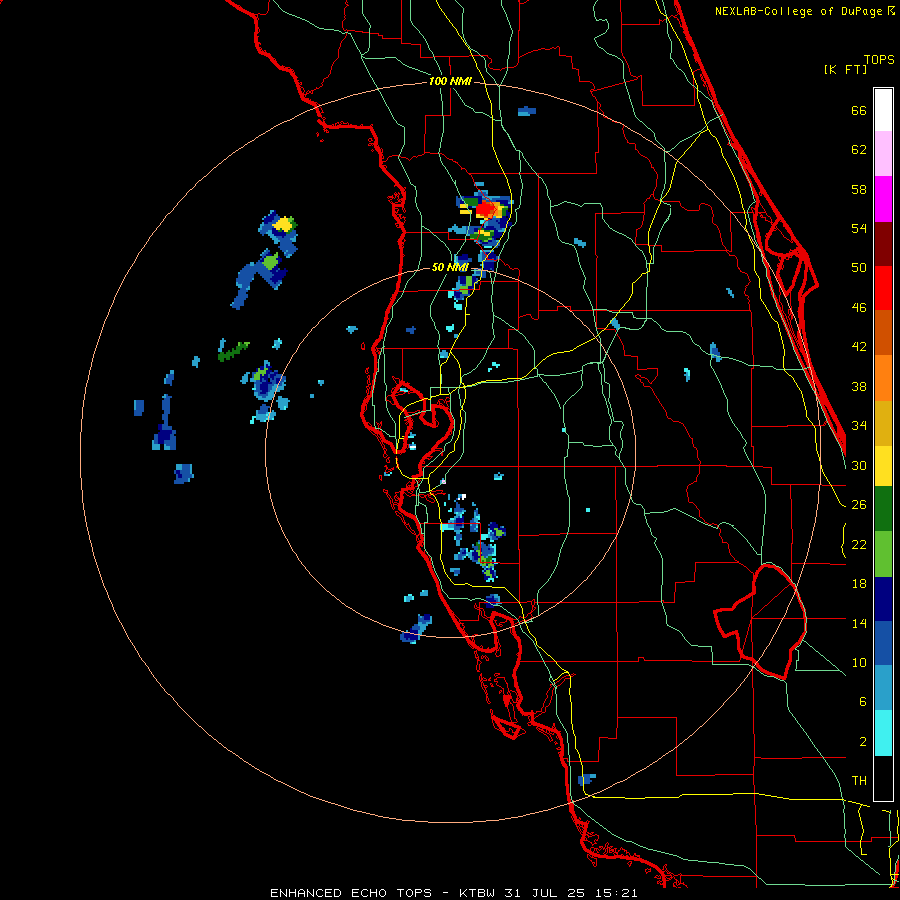900x900 pixels.
Task: Click the NEXLAB-College of DuPage credit text
Action: pos(804,11)
